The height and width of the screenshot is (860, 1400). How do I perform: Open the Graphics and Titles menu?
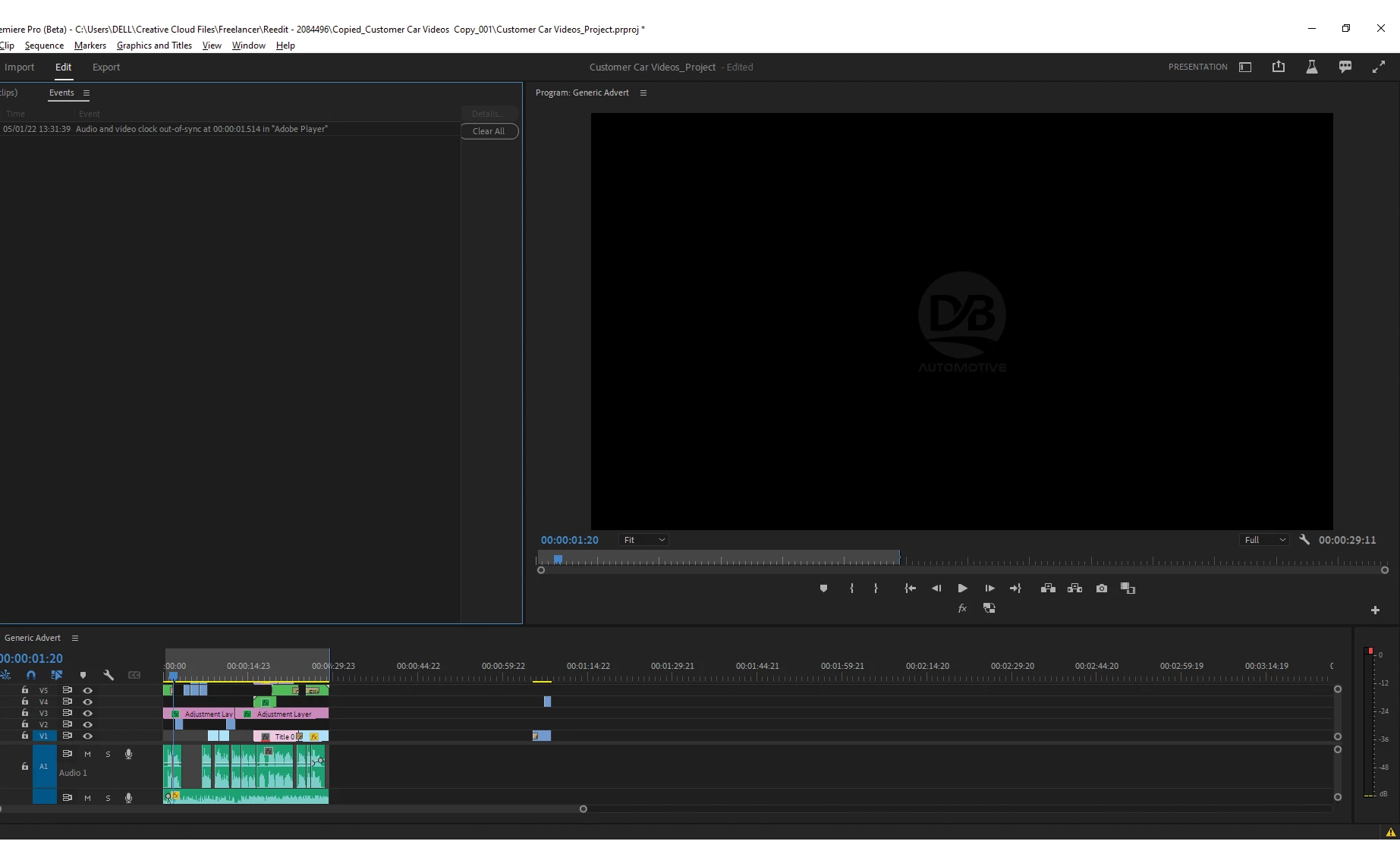click(154, 46)
